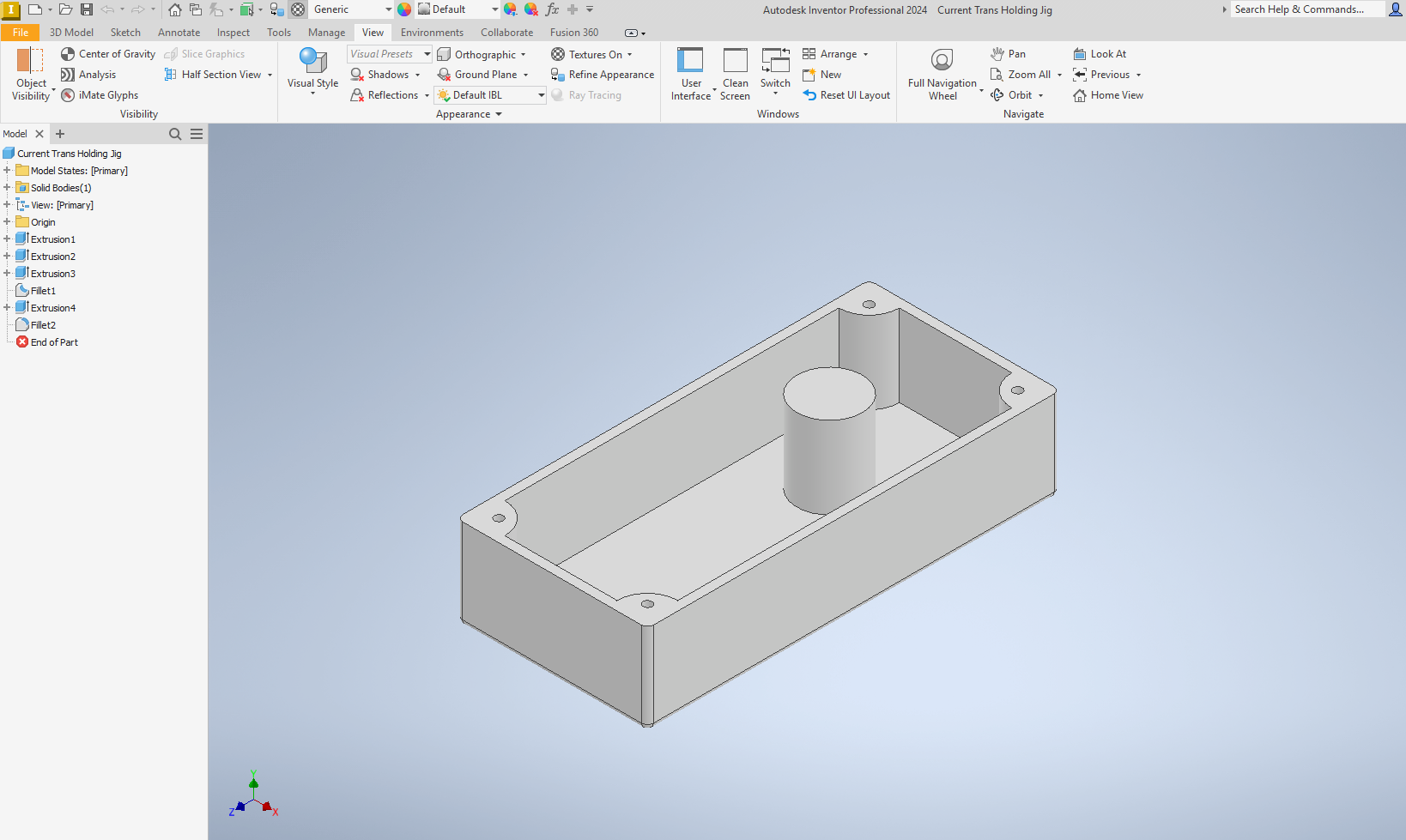1406x840 pixels.
Task: Click the user sign-in icon
Action: (1396, 9)
